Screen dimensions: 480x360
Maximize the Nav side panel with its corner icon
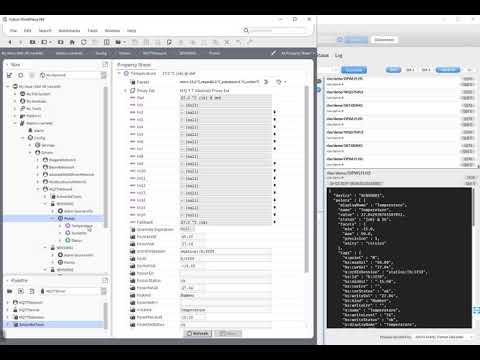[105, 64]
